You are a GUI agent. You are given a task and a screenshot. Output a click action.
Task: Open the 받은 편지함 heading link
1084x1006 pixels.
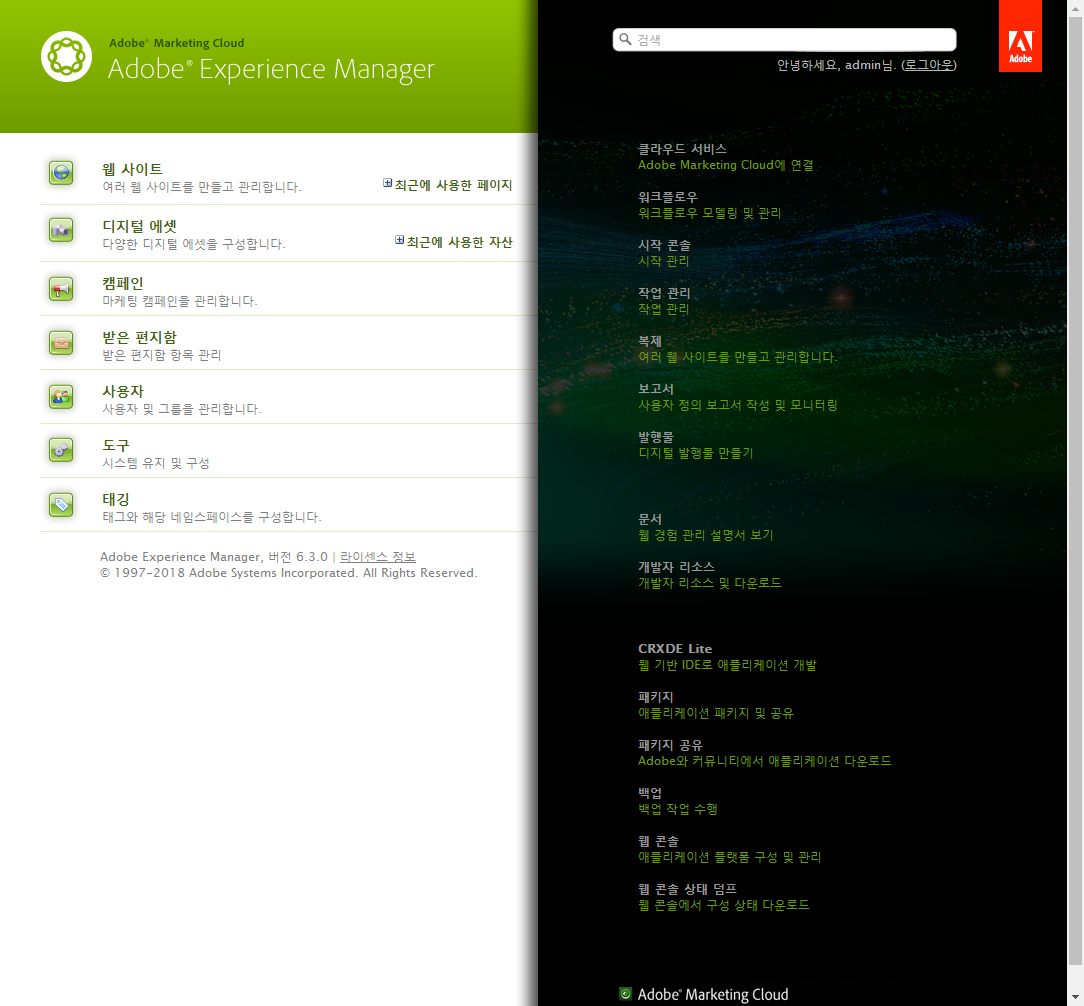tap(140, 337)
